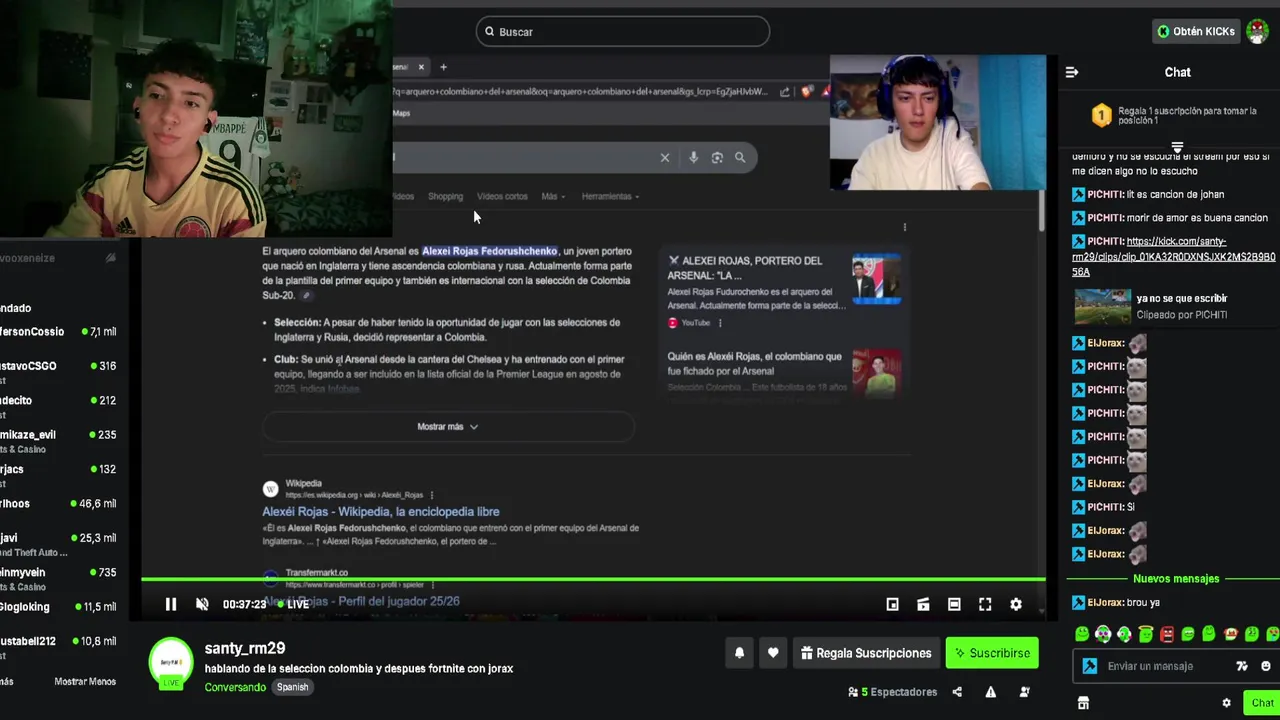
Task: Click Nuevos mensajes banner in chat
Action: 1176,579
